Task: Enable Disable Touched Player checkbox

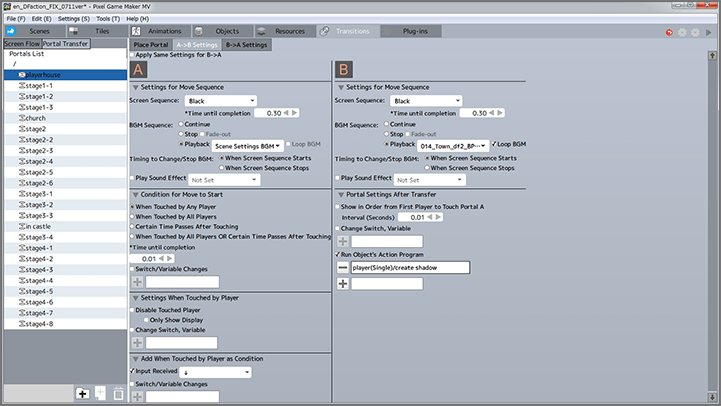Action: click(x=132, y=308)
